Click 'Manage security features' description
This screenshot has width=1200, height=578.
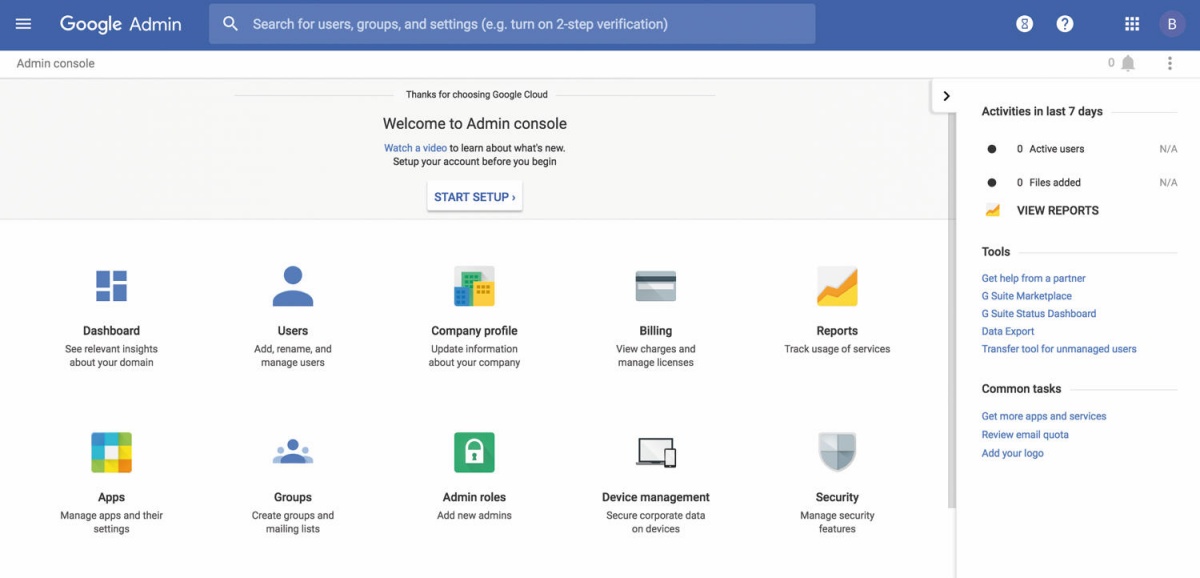click(x=837, y=522)
